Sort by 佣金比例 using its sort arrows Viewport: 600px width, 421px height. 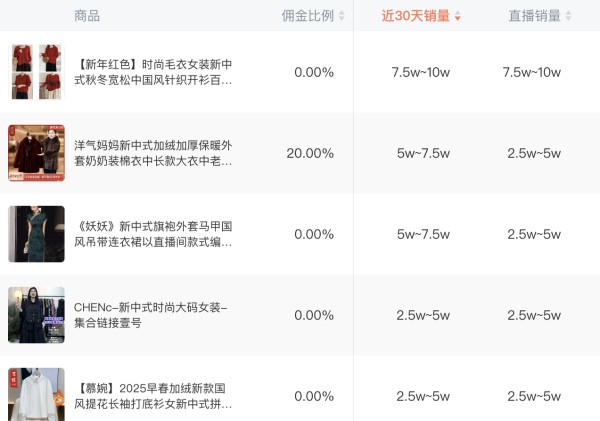point(342,16)
